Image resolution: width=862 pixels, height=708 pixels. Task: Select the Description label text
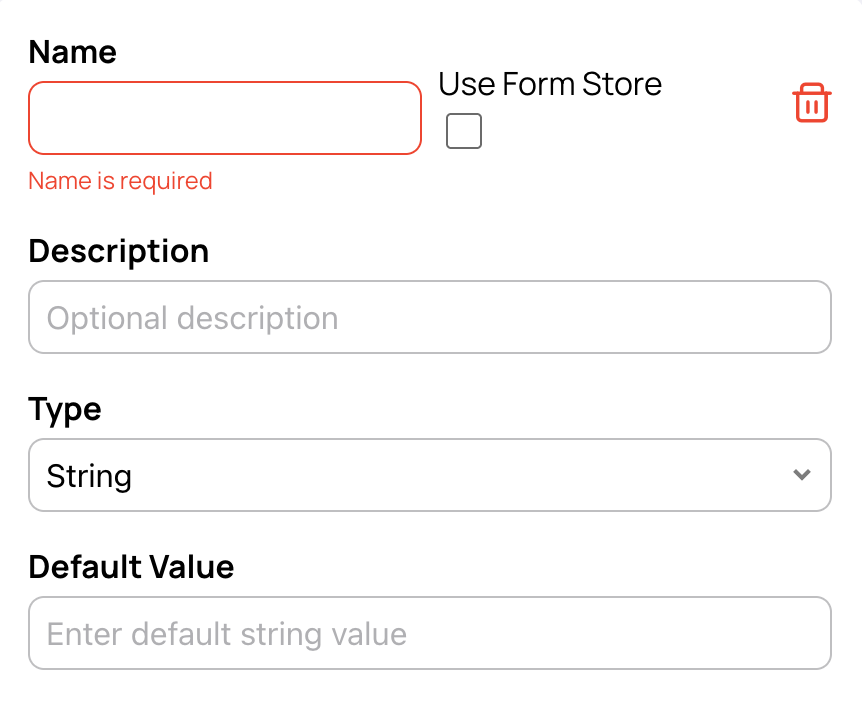118,251
